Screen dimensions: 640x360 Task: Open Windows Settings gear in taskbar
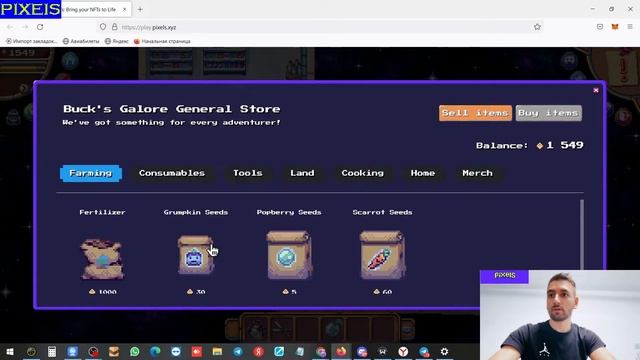coord(444,351)
